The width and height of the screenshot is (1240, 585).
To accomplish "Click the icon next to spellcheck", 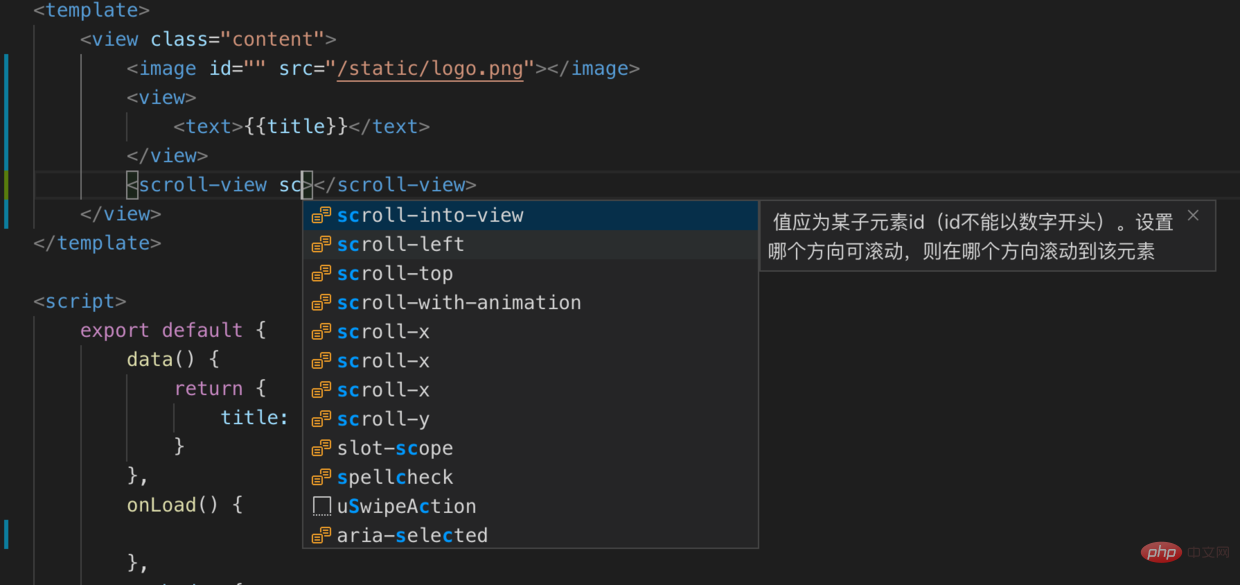I will (x=321, y=477).
